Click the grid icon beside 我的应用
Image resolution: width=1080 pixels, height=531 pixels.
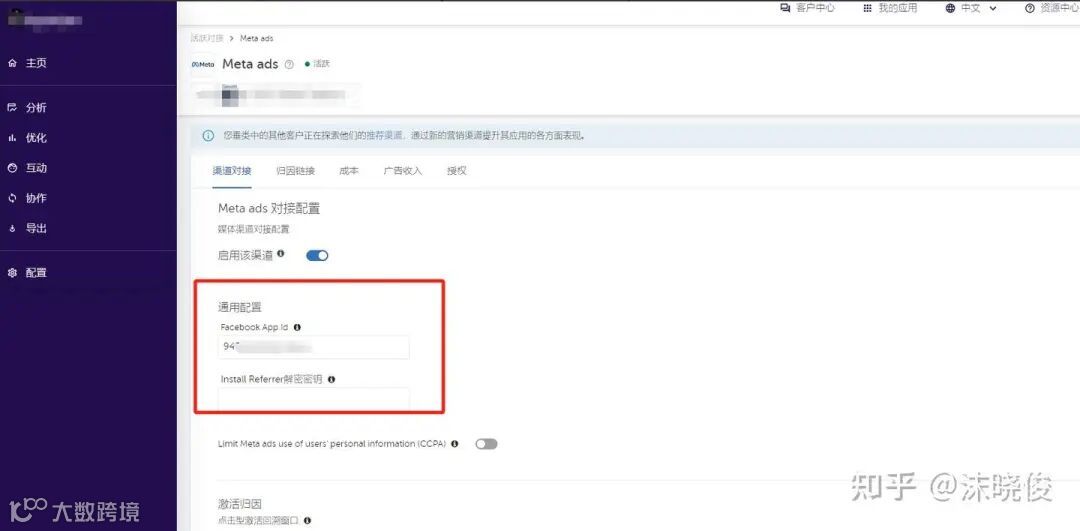point(867,8)
